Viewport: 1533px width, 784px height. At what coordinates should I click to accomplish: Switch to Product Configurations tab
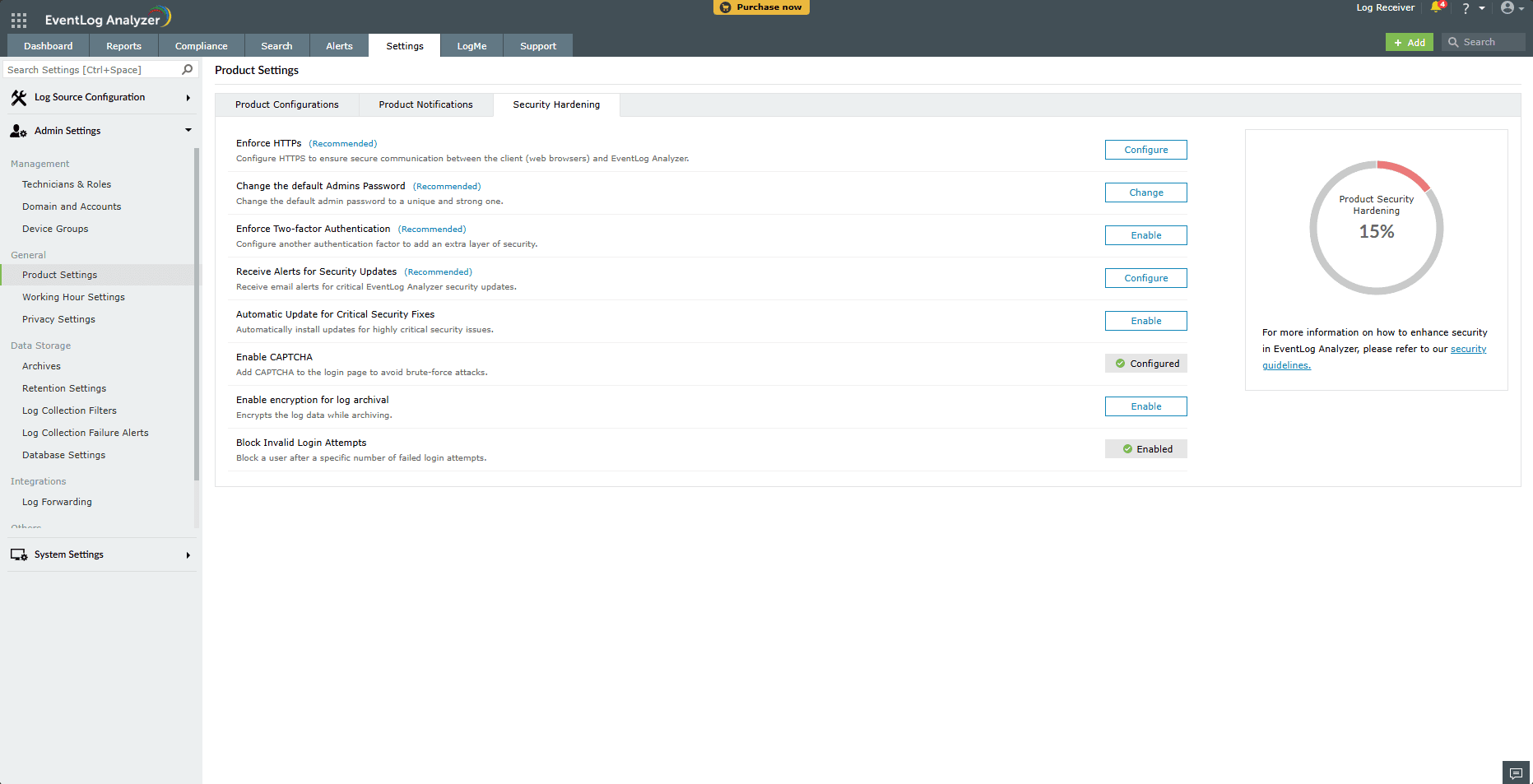click(x=287, y=104)
